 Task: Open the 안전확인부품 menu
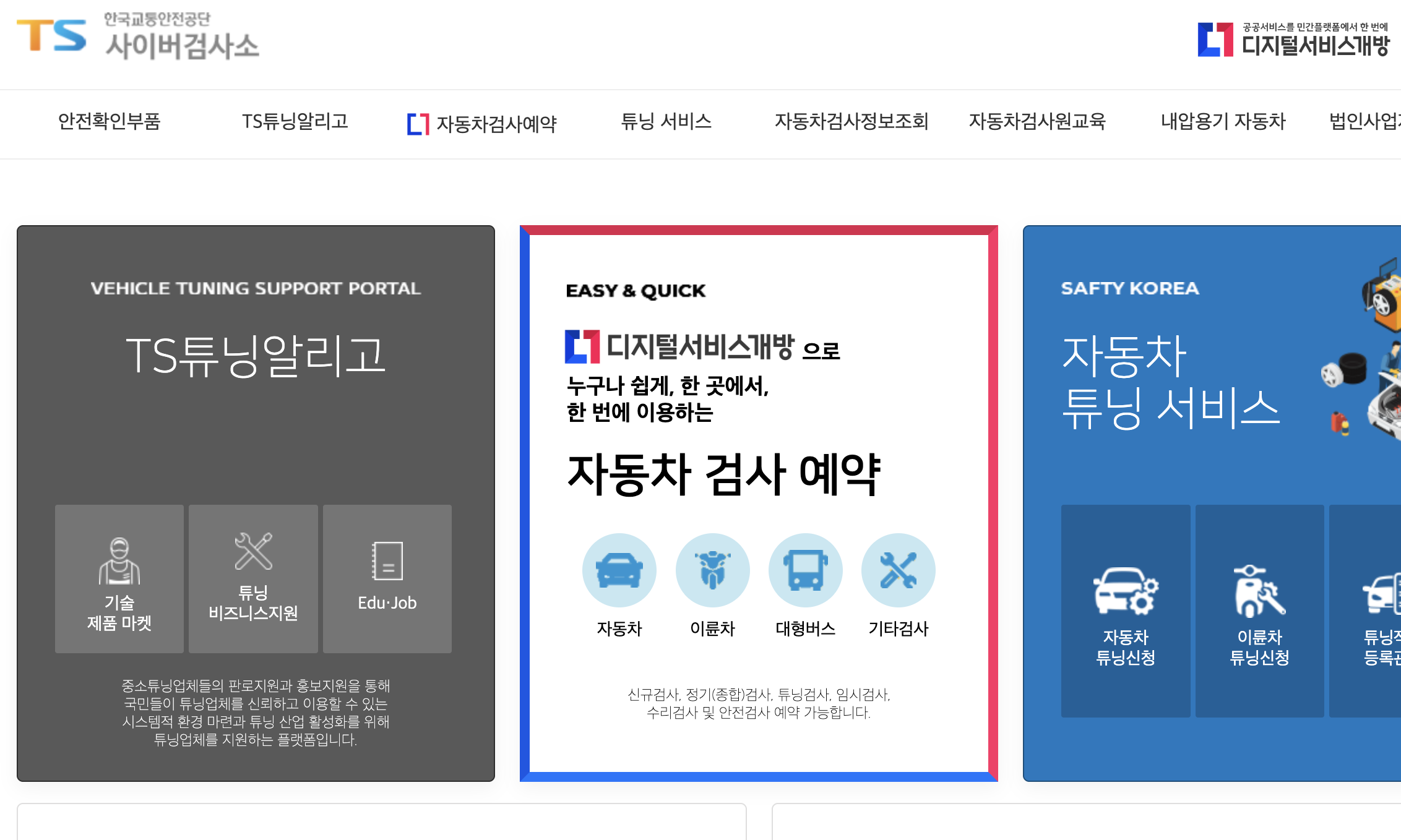pyautogui.click(x=109, y=121)
